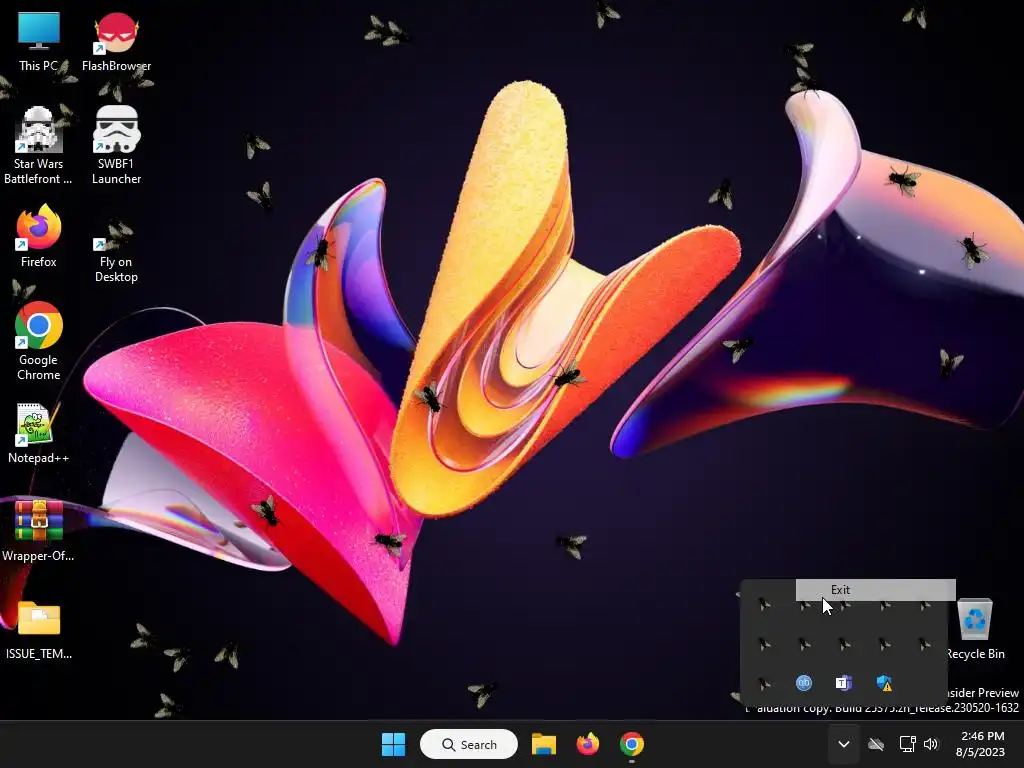Open the Star Wars Battlefront shortcut
Screen dimensions: 1024x768
point(39,146)
